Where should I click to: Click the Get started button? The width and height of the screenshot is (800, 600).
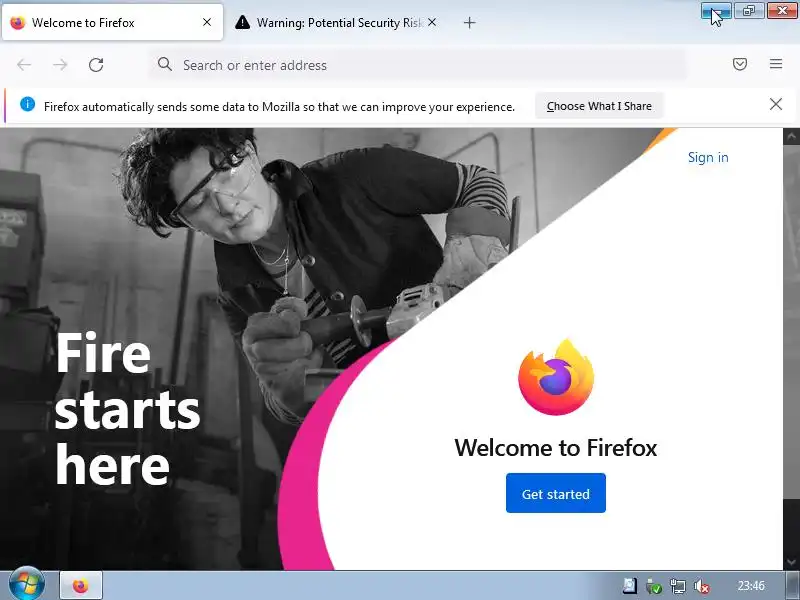click(x=556, y=493)
